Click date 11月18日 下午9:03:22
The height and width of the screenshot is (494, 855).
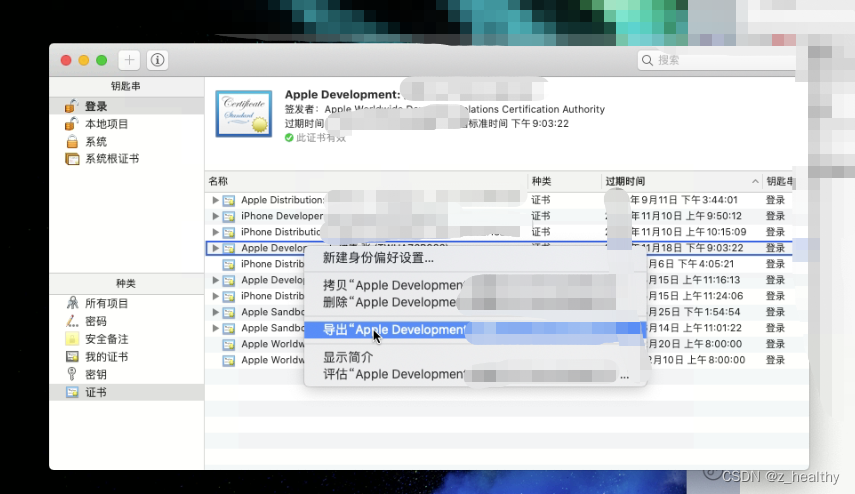click(x=687, y=248)
